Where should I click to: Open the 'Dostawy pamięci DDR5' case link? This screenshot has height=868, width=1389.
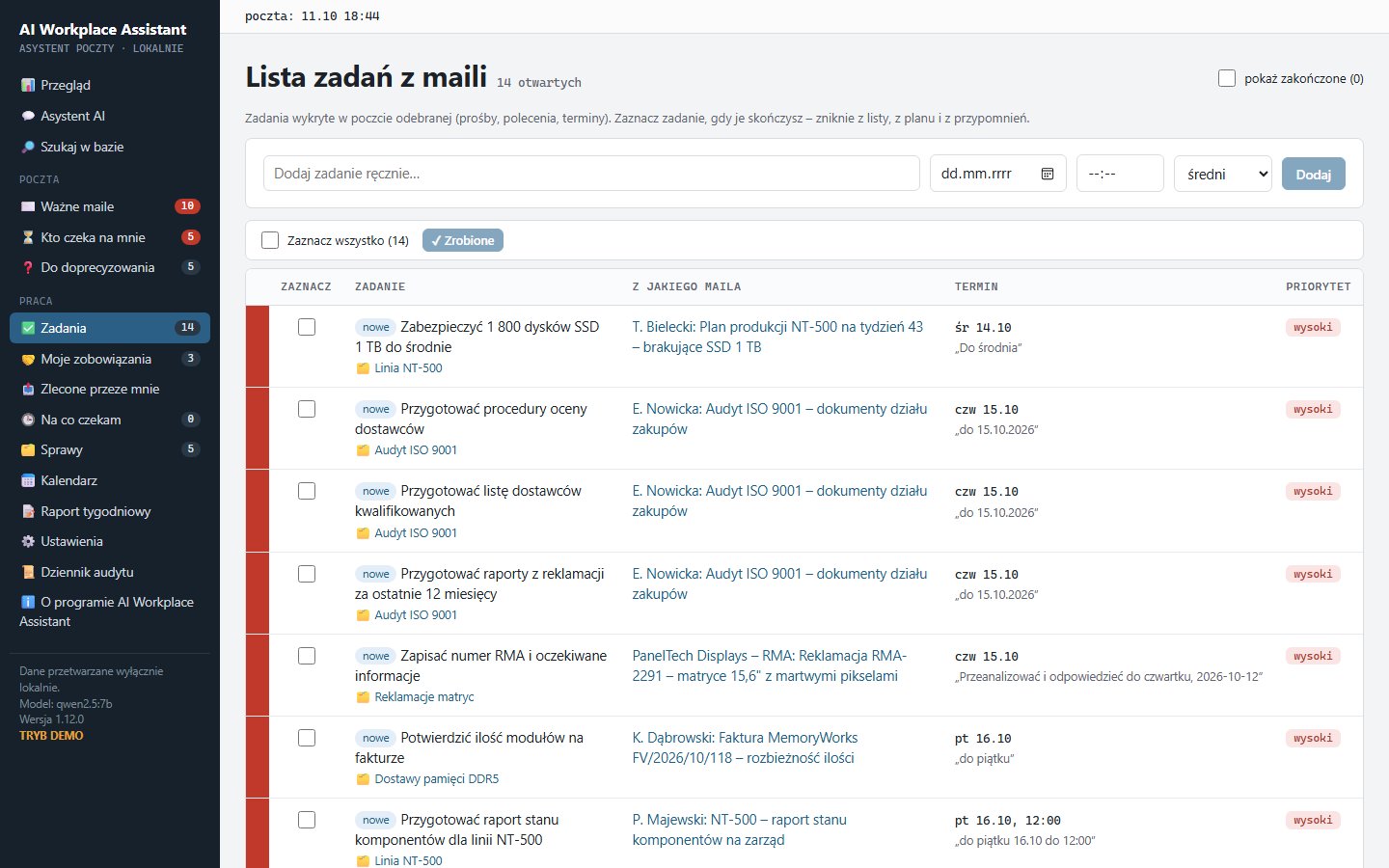437,779
